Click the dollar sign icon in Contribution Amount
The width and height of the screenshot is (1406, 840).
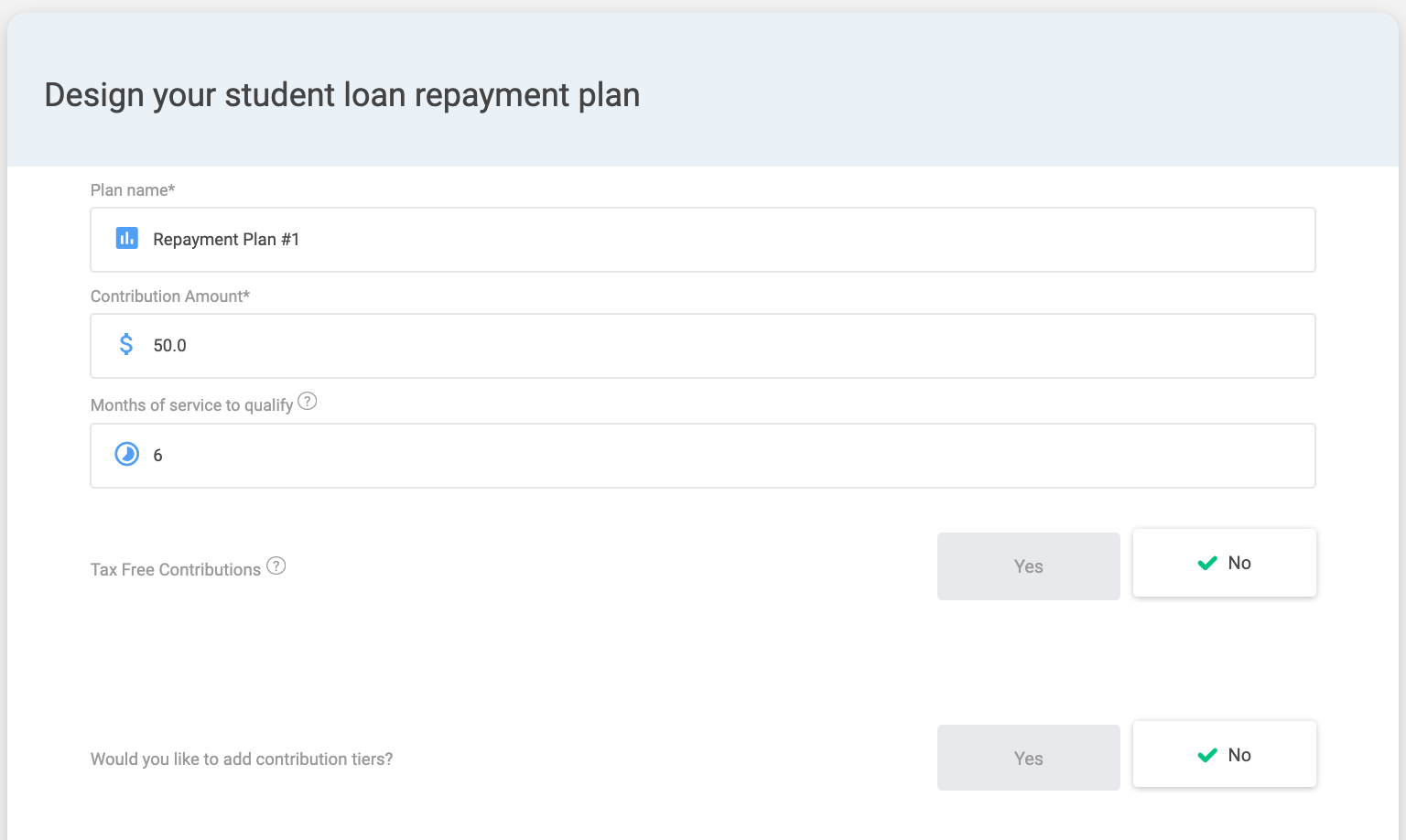point(126,345)
